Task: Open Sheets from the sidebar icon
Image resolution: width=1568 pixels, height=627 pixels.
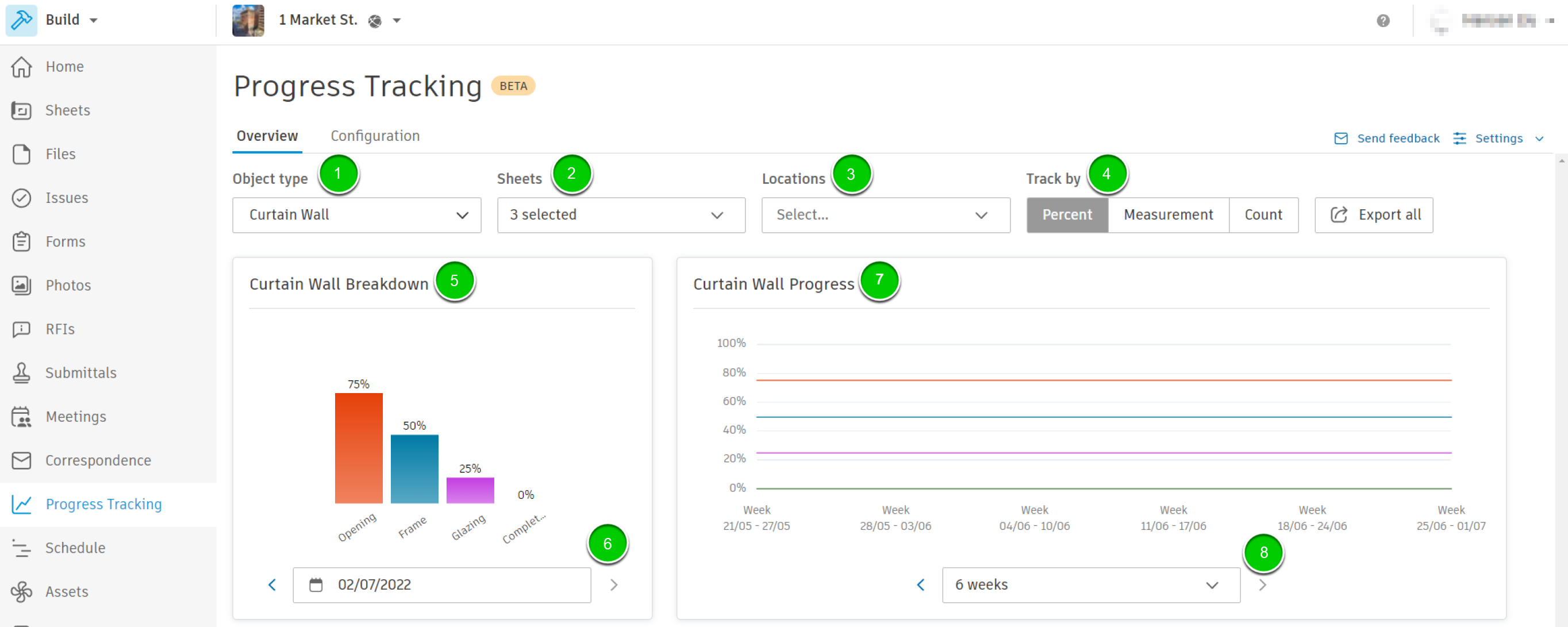Action: [21, 110]
